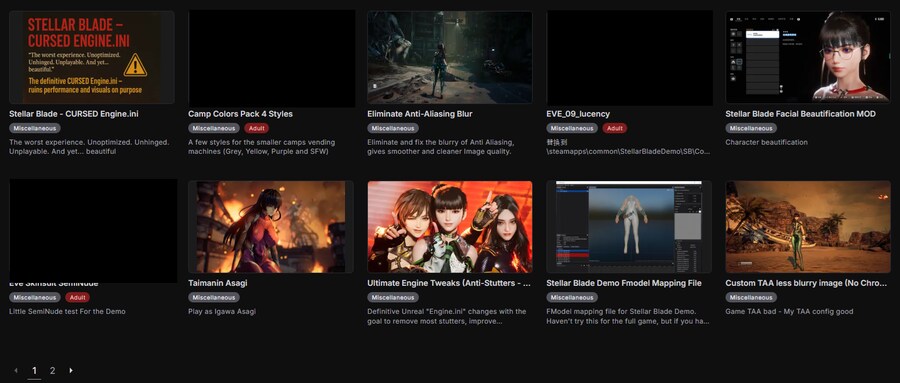This screenshot has width=900, height=383.
Task: Click Miscellaneous tag under Custom TAA mod
Action: [751, 297]
